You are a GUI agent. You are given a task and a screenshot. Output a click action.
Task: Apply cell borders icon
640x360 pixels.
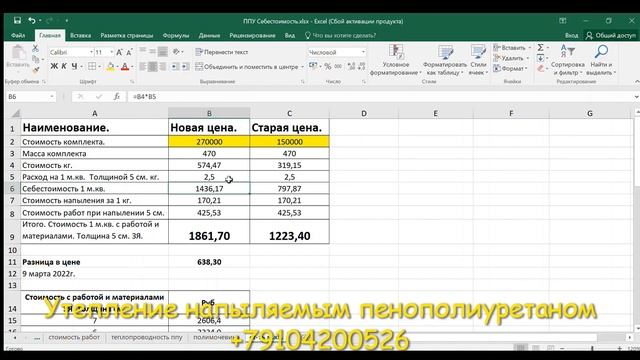coord(92,66)
